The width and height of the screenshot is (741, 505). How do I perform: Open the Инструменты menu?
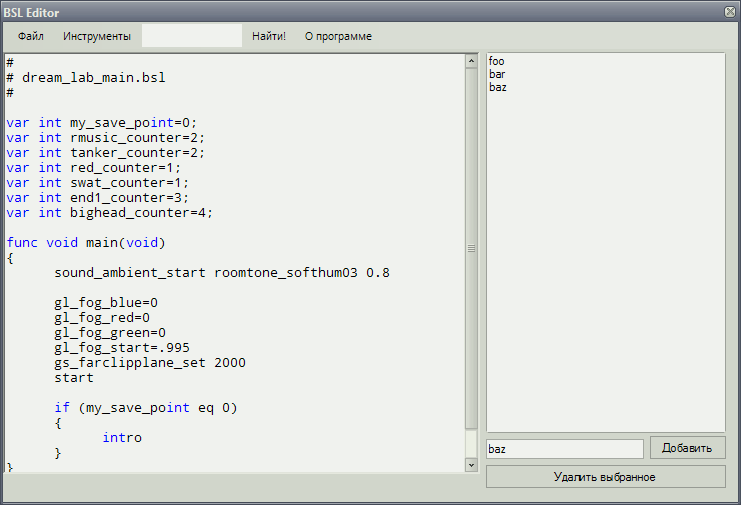coord(96,36)
